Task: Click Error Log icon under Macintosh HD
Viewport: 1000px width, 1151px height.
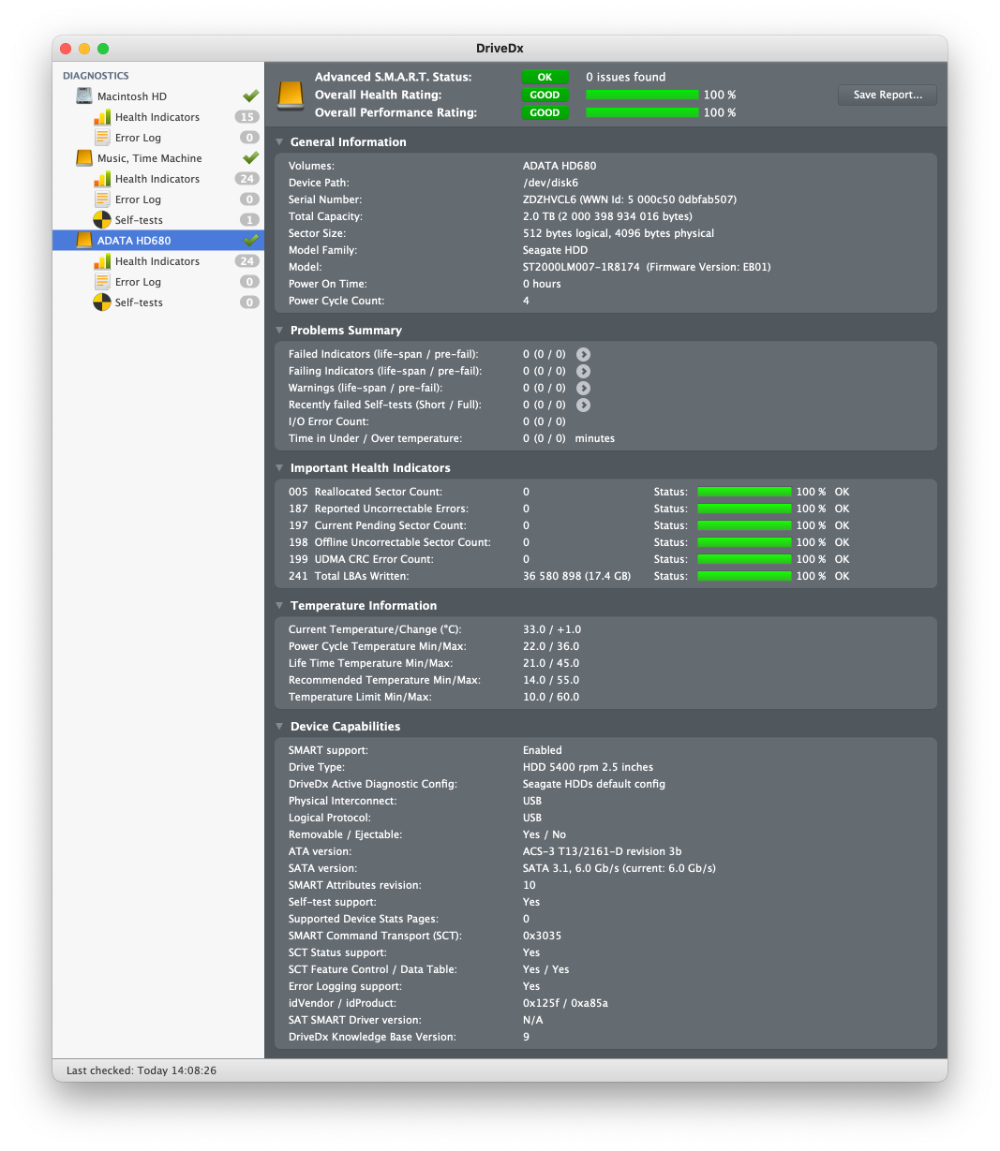Action: point(102,137)
